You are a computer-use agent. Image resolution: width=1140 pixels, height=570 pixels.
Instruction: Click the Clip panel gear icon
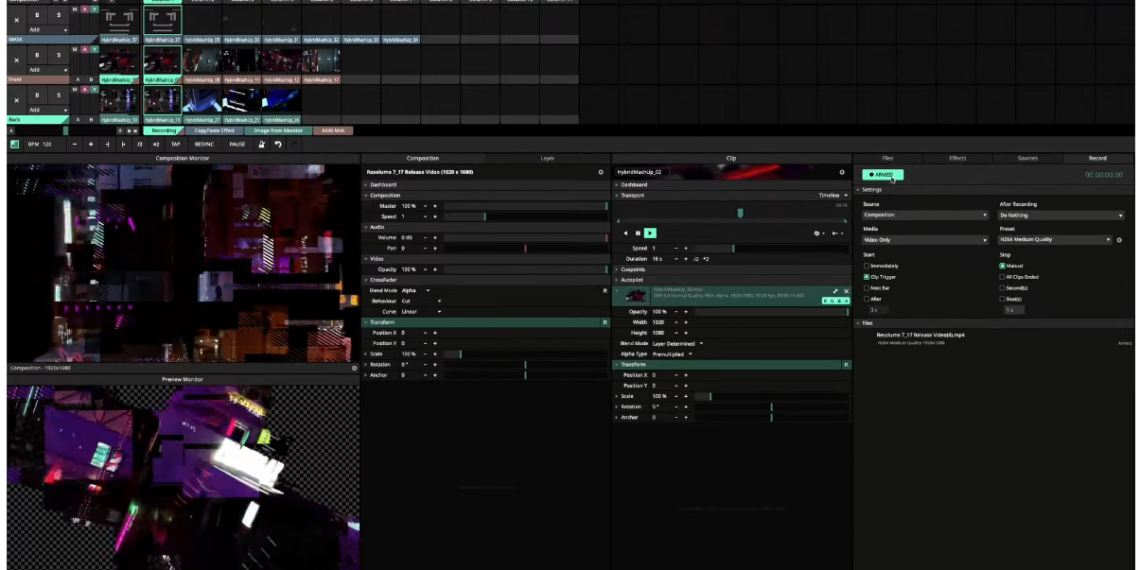tap(842, 172)
